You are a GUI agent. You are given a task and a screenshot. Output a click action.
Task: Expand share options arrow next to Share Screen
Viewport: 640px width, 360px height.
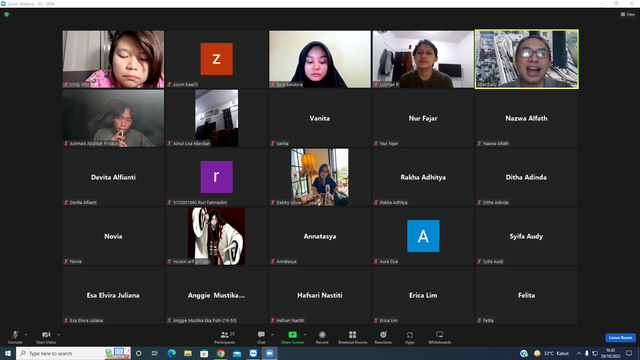pyautogui.click(x=305, y=335)
